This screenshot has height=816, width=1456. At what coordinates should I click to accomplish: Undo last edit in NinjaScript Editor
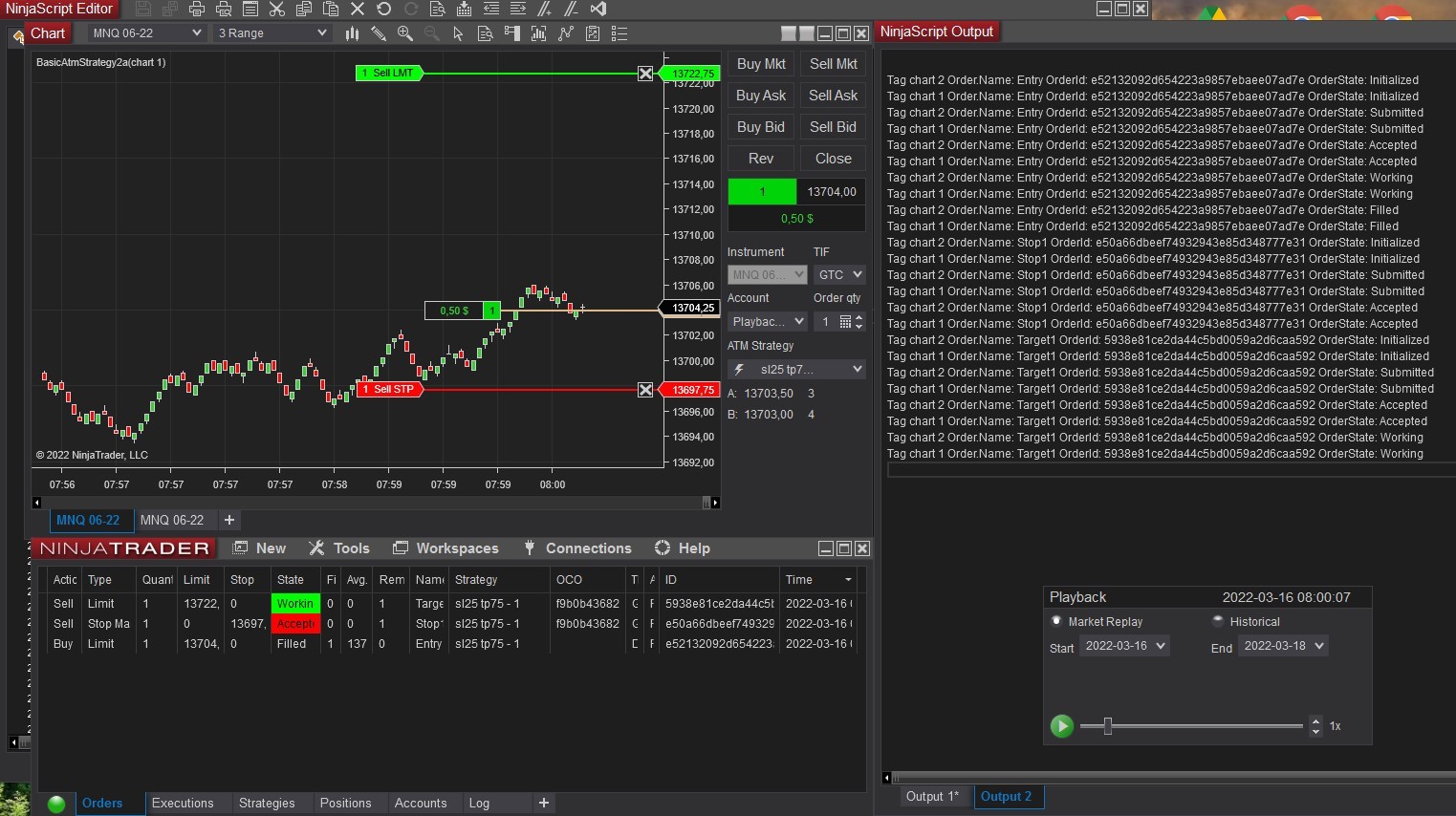point(384,9)
